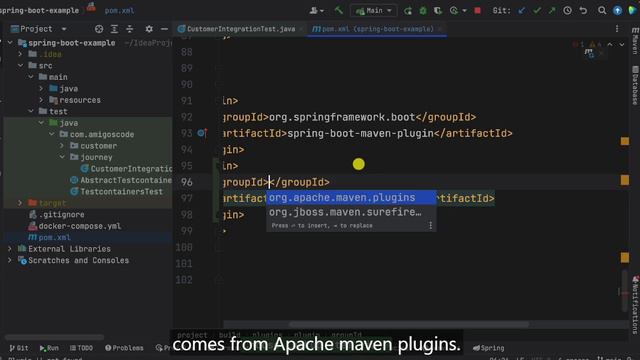Screen dimensions: 640x360
Task: Select .gitignore file in tree
Action: (56, 214)
